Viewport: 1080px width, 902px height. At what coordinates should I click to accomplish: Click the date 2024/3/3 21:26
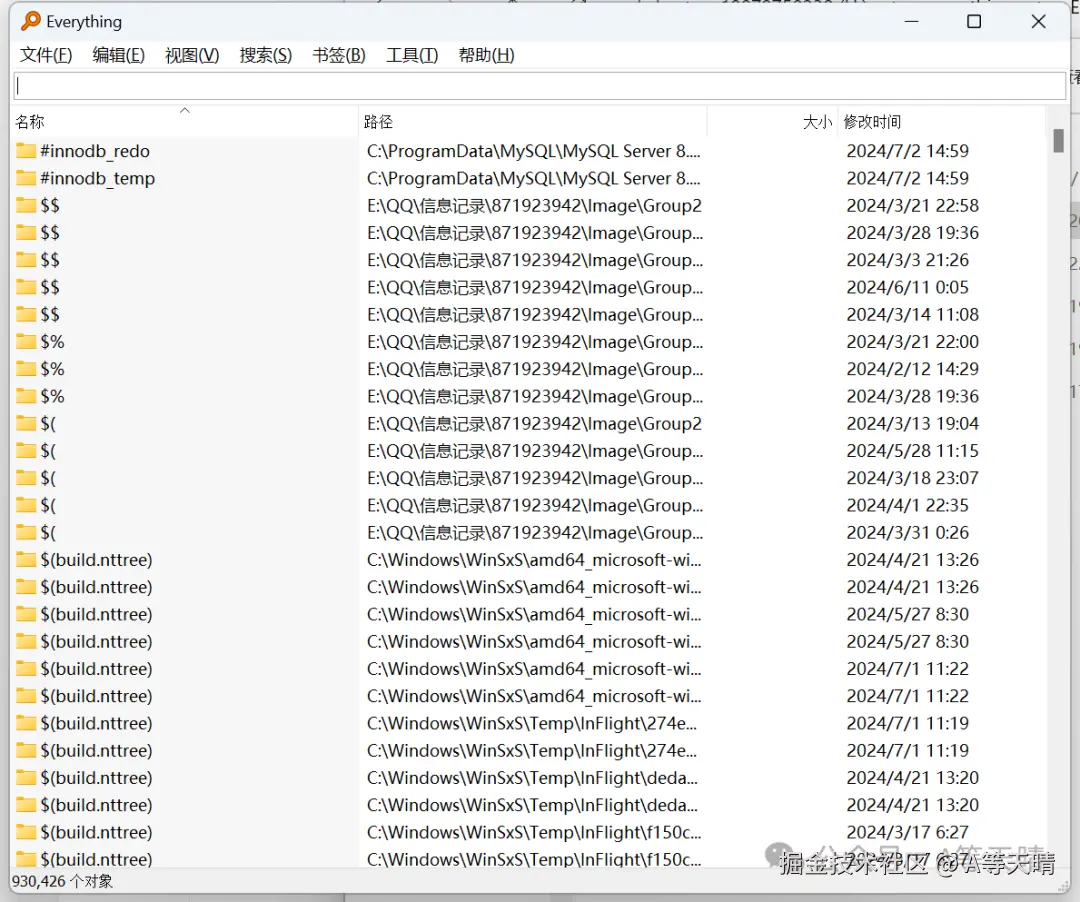908,260
